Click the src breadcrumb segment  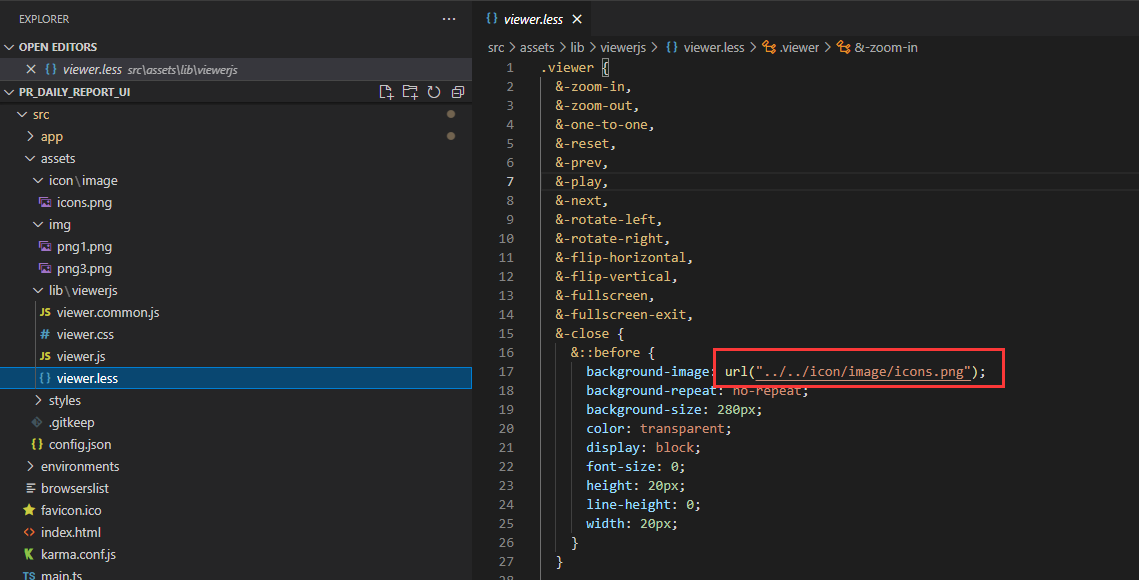[x=496, y=47]
